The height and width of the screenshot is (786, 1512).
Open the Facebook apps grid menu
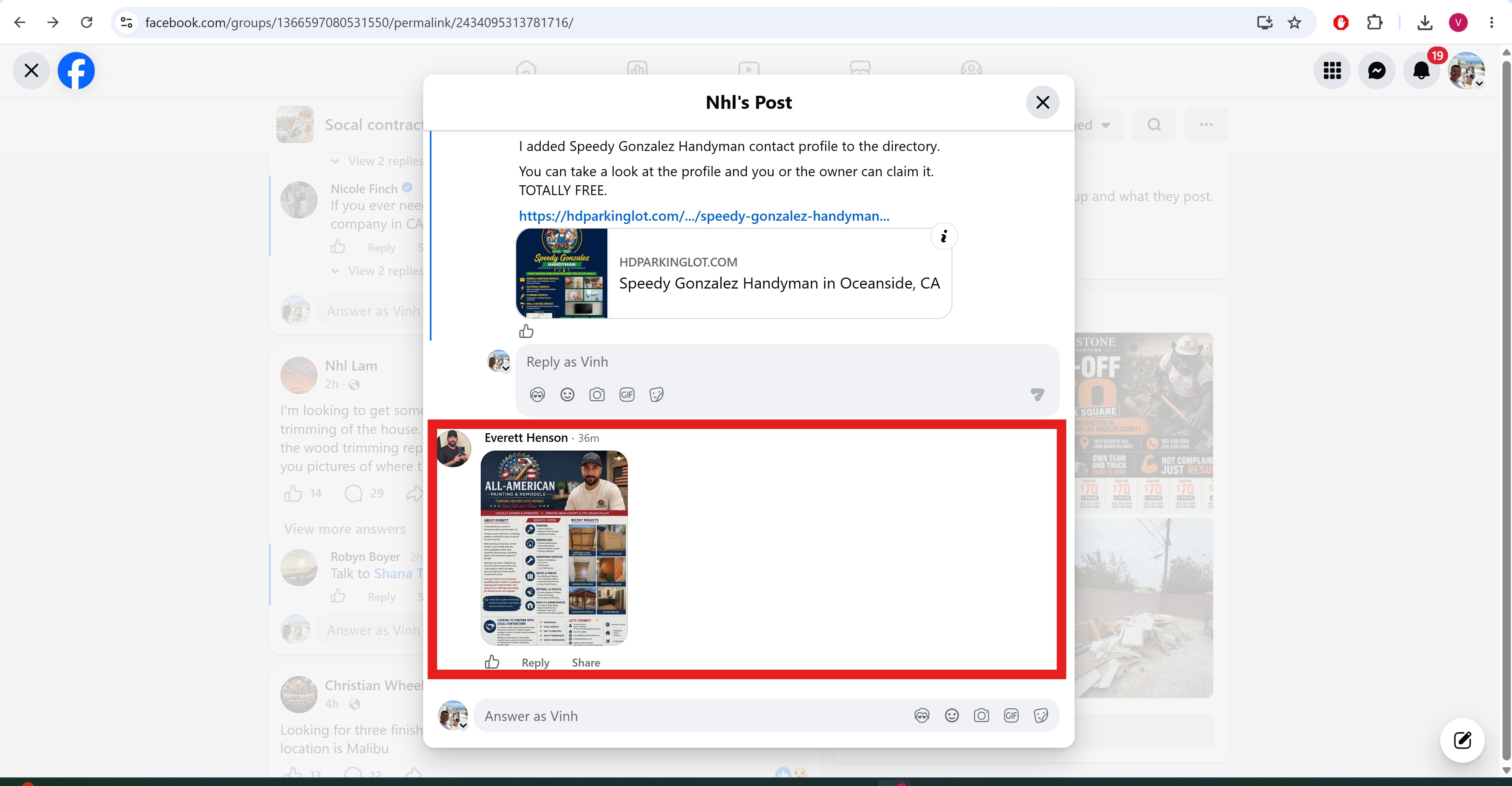(x=1333, y=71)
